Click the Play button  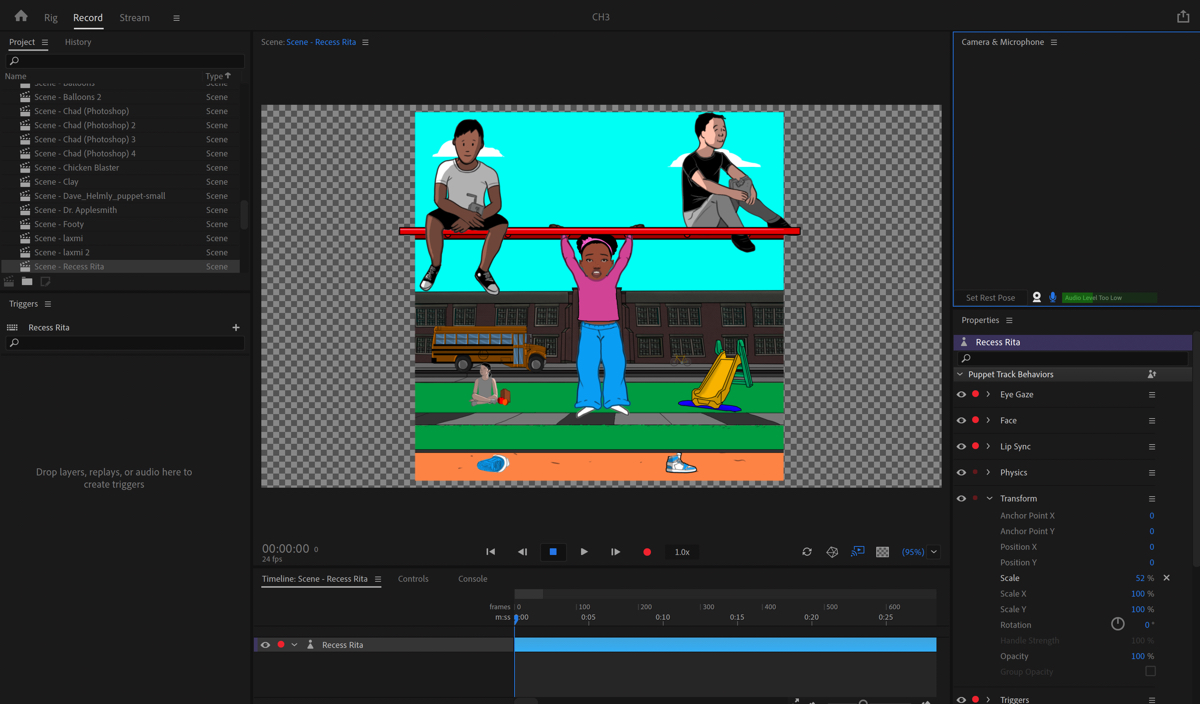584,552
